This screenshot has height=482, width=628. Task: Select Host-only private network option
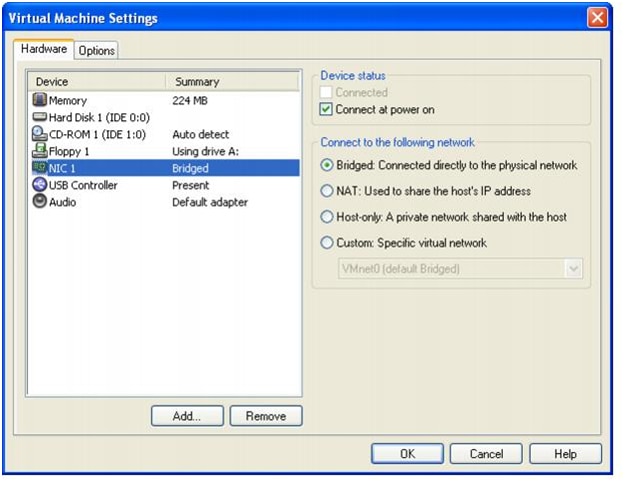point(327,217)
